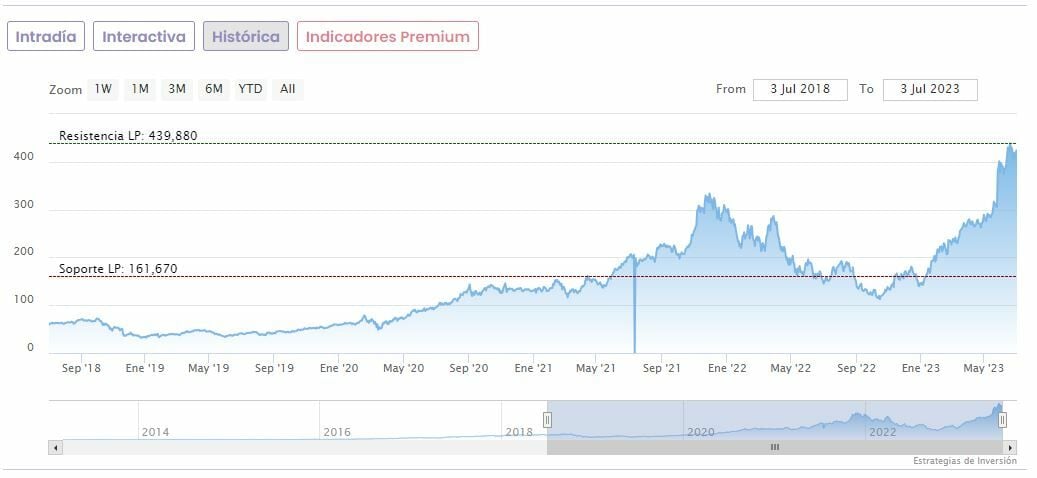The height and width of the screenshot is (478, 1037).
Task: Select the 3M zoom option
Action: 177,89
